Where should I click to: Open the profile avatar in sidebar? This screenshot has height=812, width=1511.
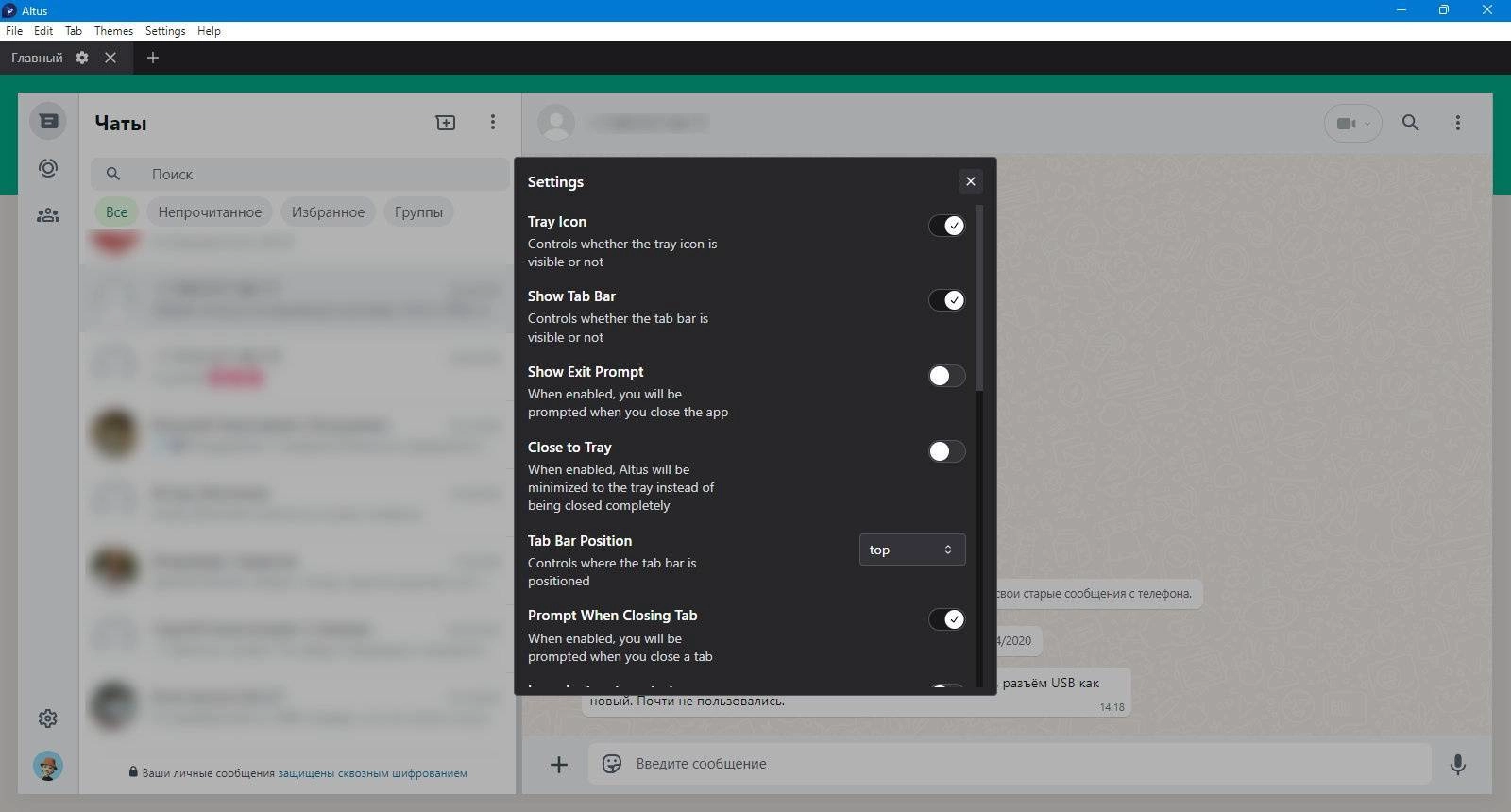tap(48, 766)
